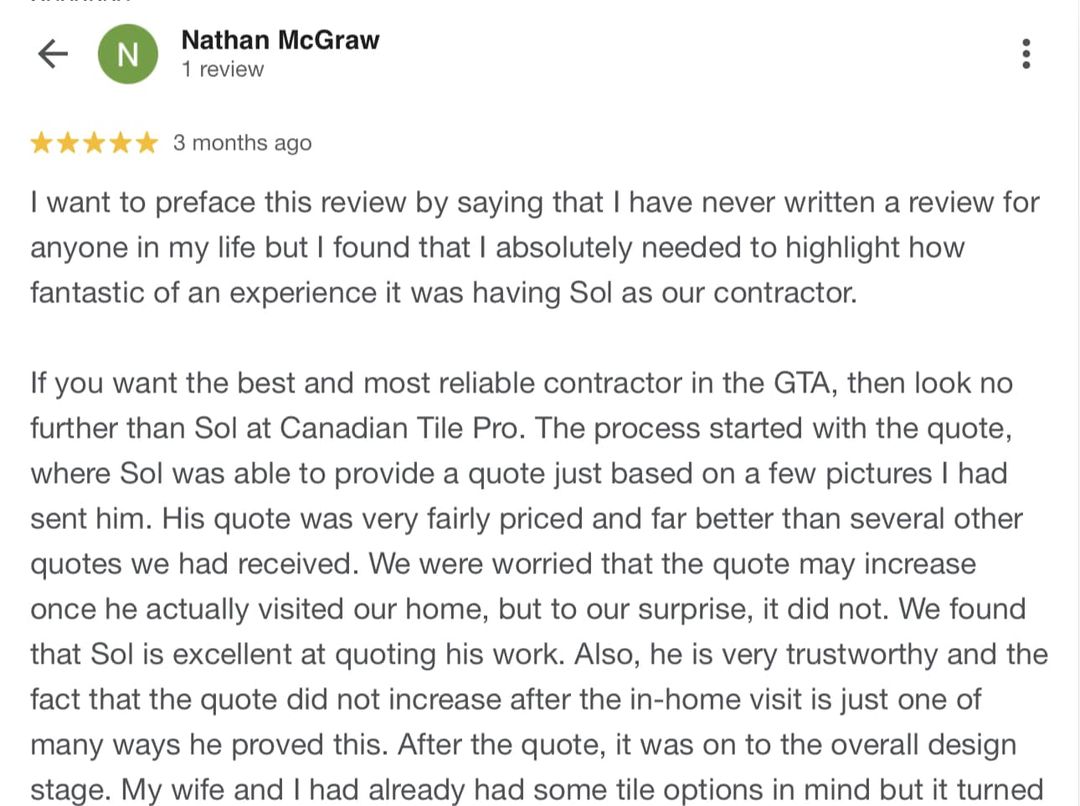Click the fifth gold rating star
The image size is (1080, 806).
point(146,143)
